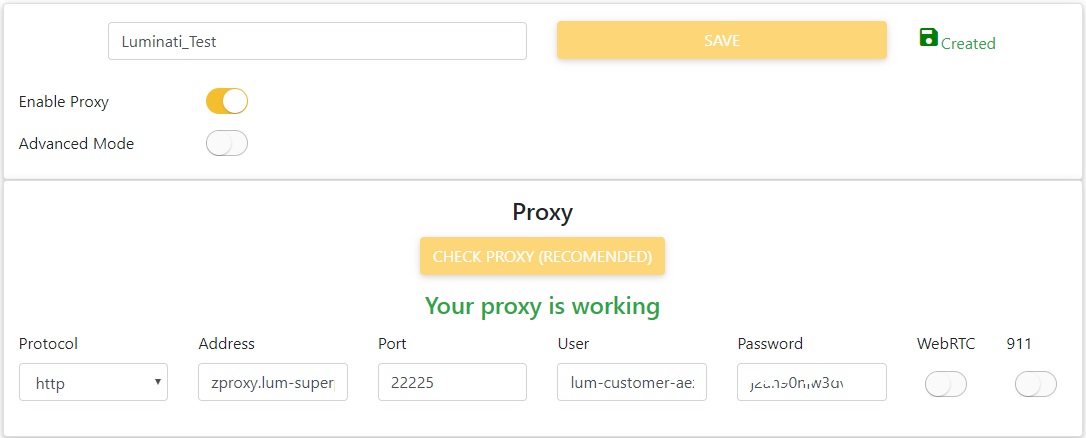This screenshot has width=1086, height=438.
Task: Focus the Password input field
Action: click(x=811, y=382)
